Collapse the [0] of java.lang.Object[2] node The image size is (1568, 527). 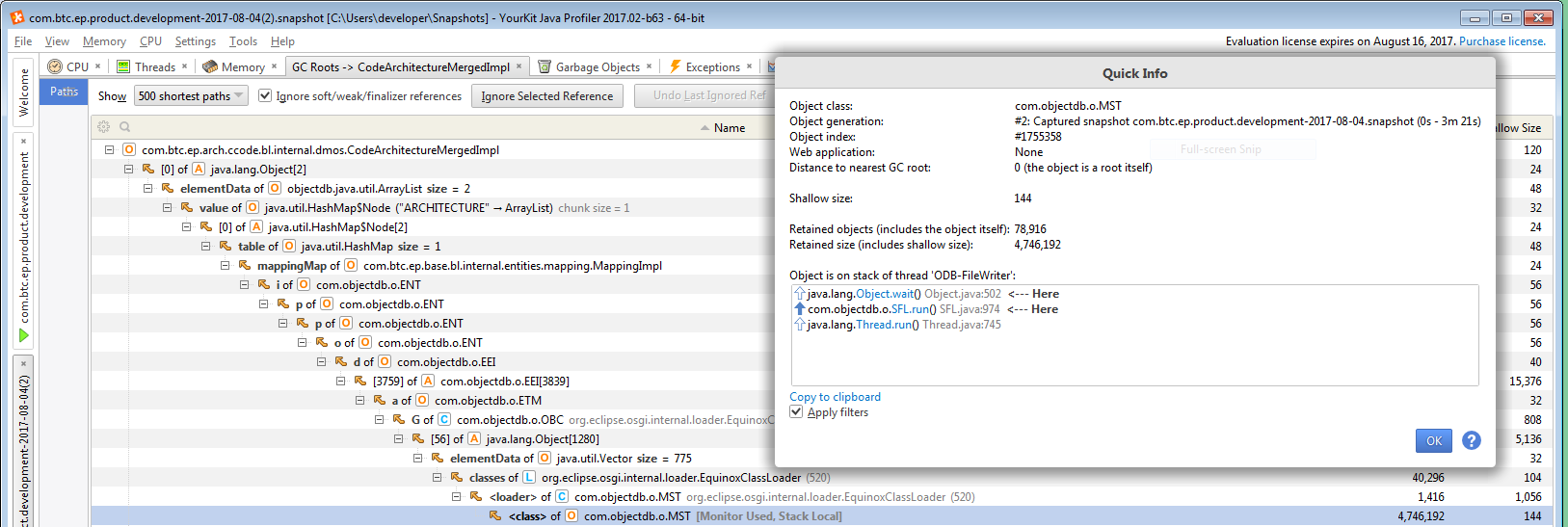point(128,169)
